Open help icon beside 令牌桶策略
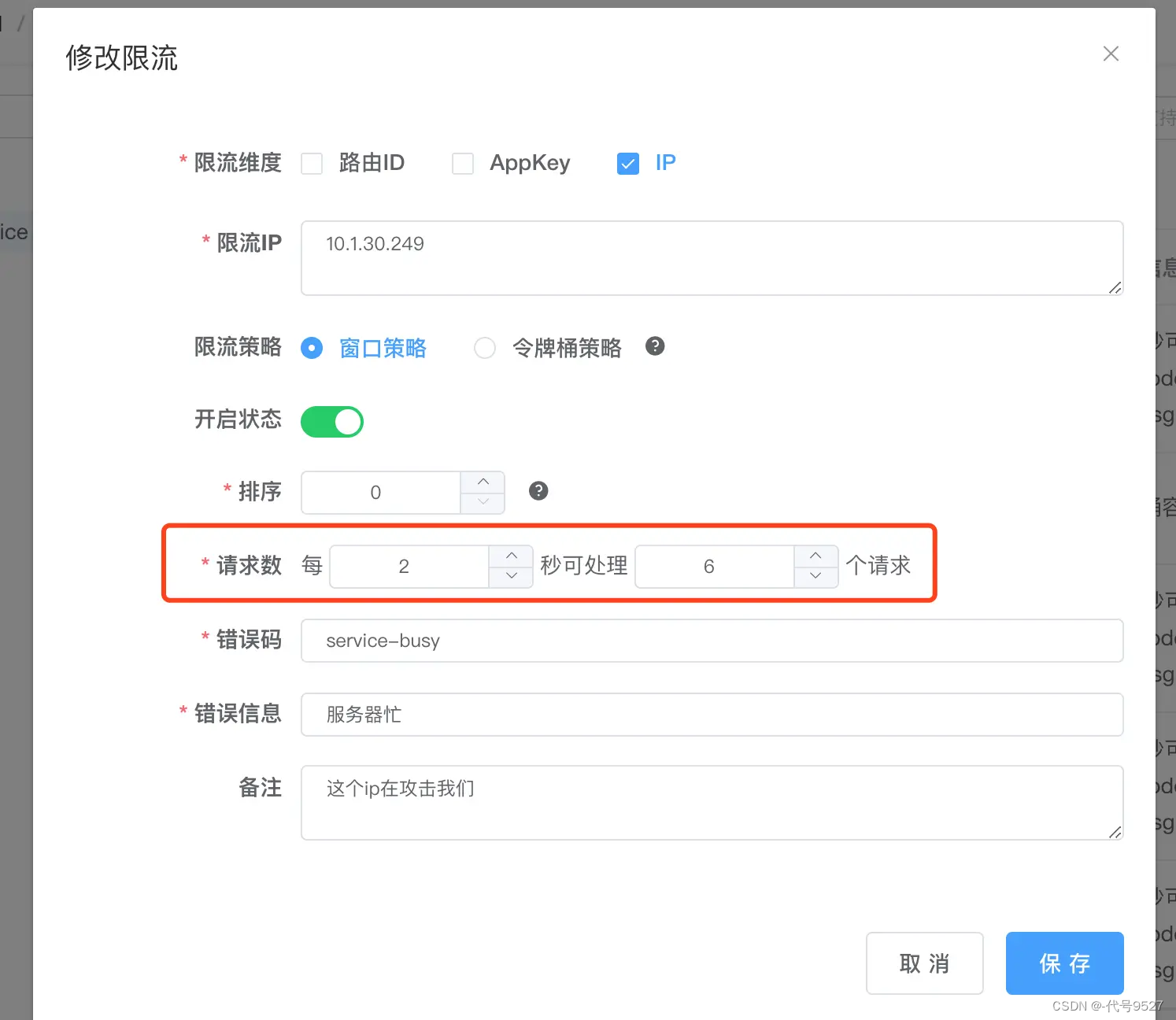This screenshot has width=1176, height=1020. pos(655,346)
